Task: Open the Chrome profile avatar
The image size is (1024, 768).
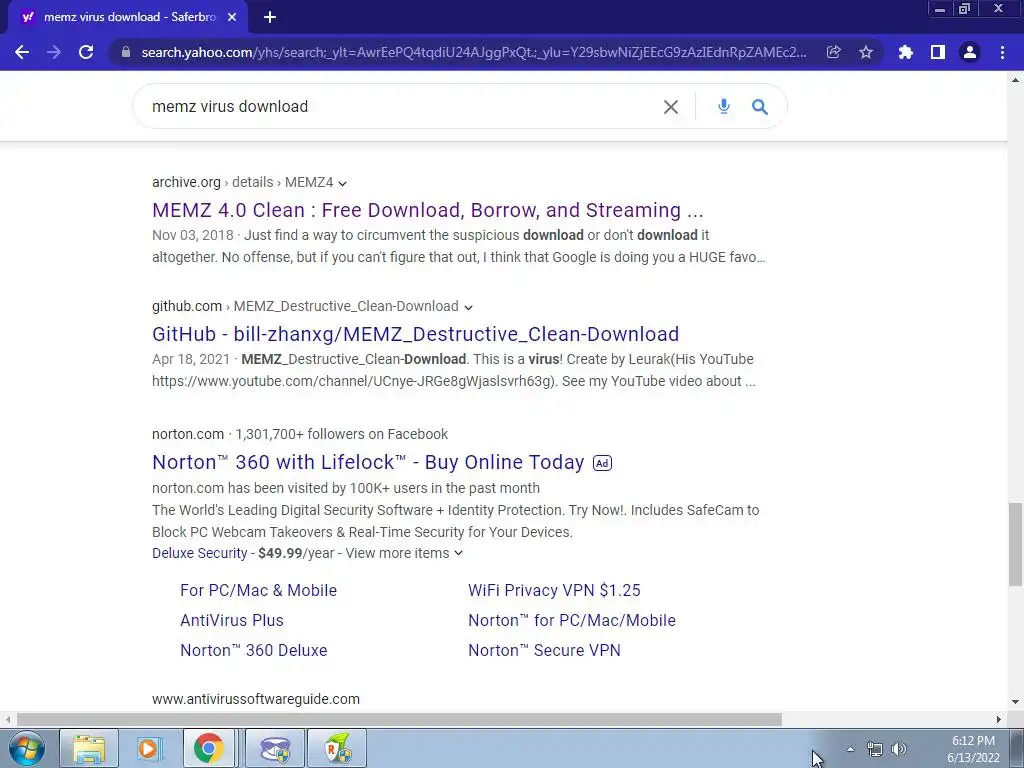Action: click(970, 52)
